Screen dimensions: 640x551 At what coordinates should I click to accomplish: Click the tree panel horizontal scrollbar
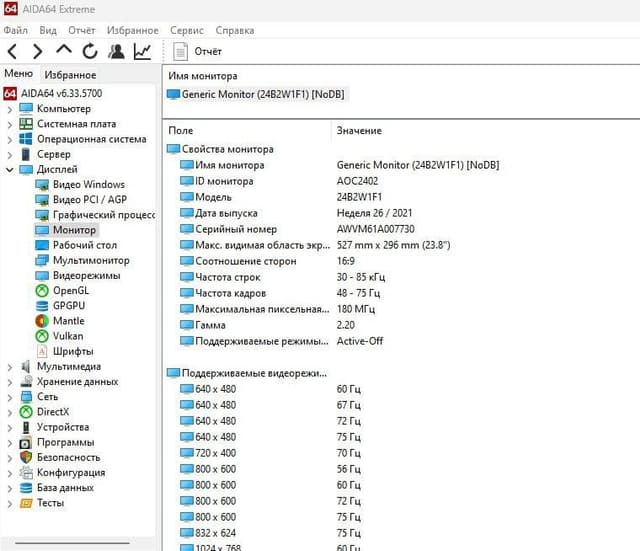click(x=72, y=543)
